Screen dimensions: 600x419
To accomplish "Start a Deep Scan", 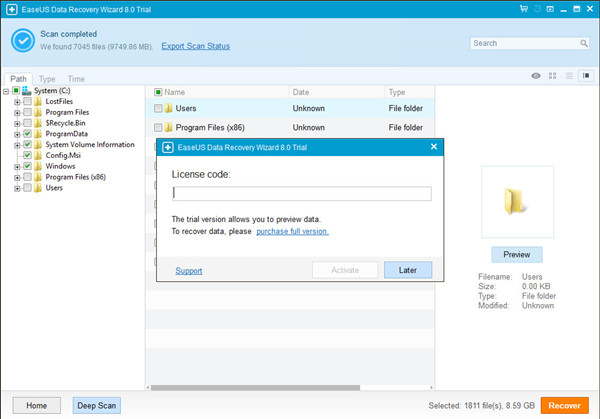I will coord(96,406).
